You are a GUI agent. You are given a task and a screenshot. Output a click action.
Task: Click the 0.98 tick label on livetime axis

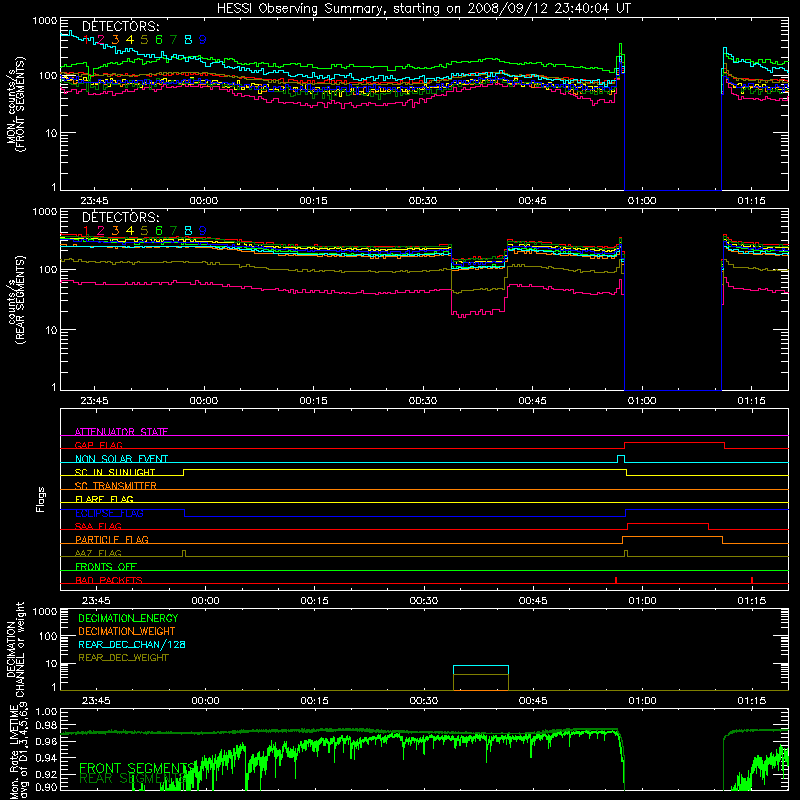coord(46,726)
